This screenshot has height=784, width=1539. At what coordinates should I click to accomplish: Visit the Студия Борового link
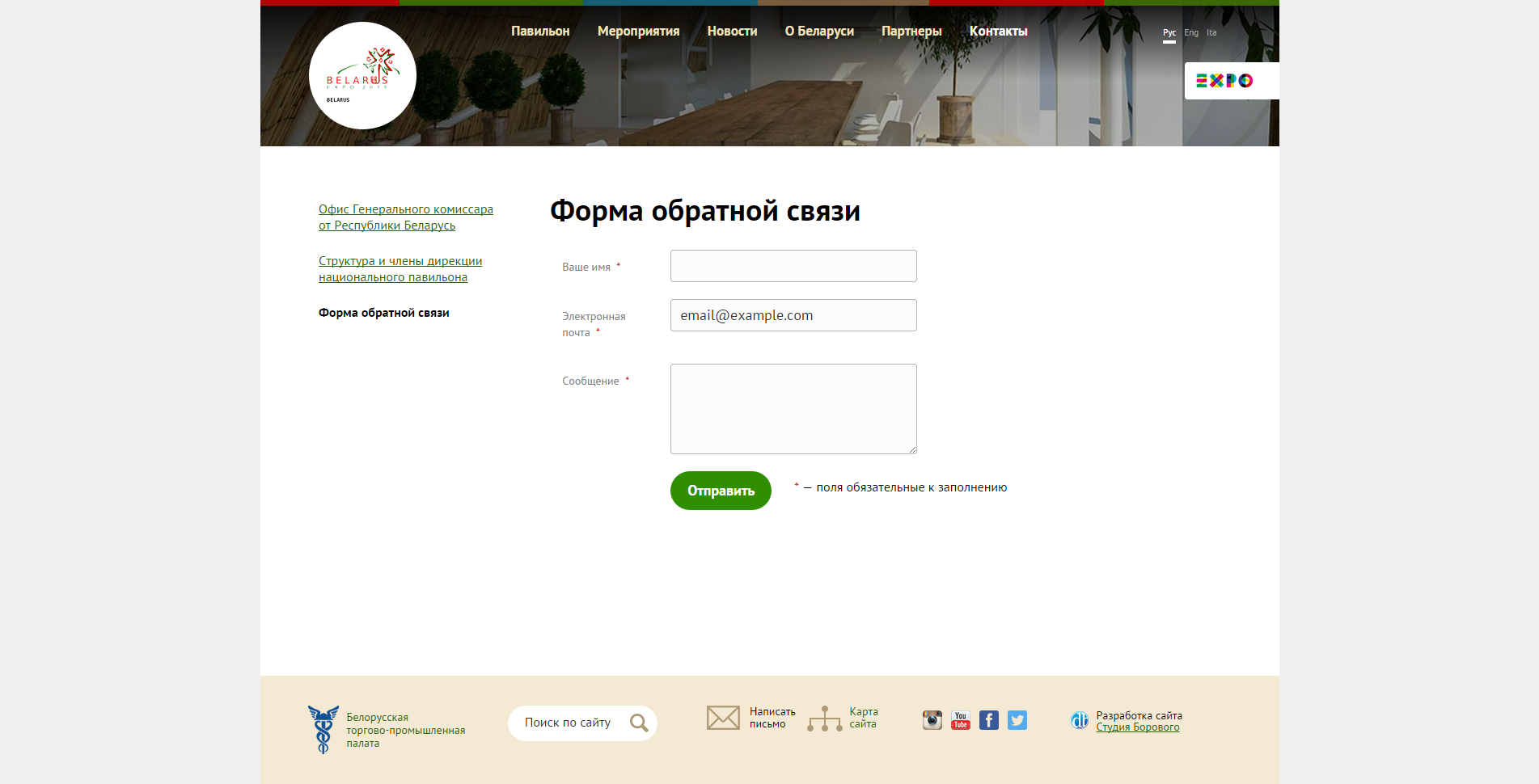pos(1138,727)
